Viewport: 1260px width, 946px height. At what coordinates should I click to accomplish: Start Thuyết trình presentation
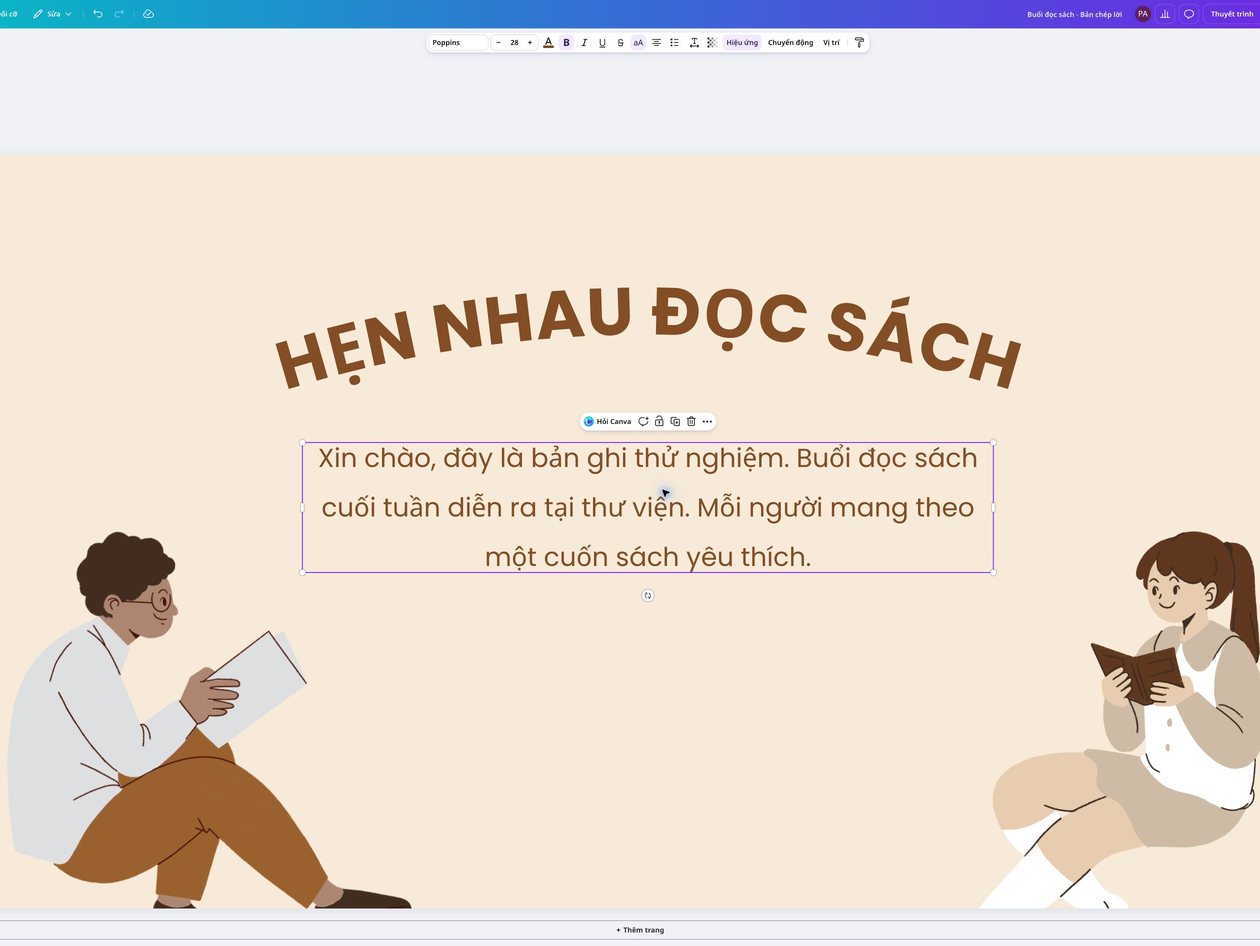point(1231,14)
